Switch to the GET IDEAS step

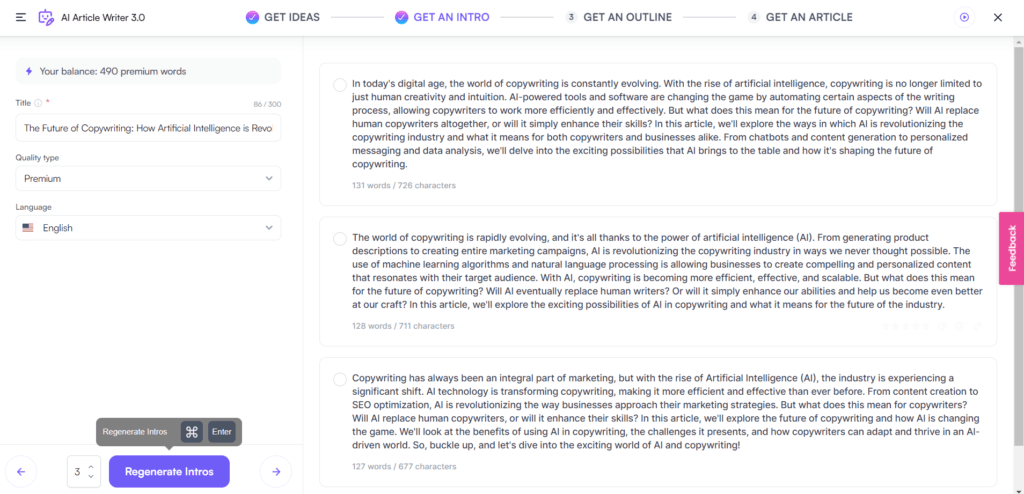(283, 18)
